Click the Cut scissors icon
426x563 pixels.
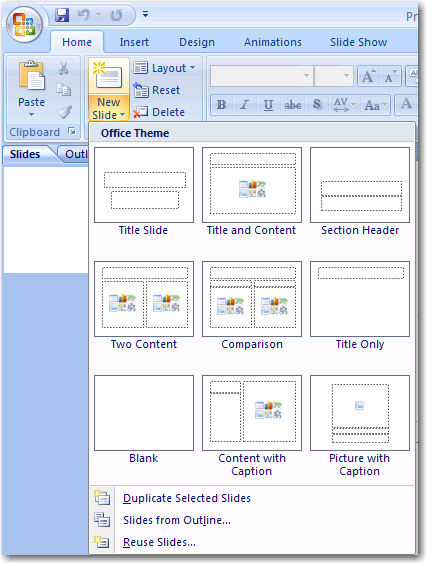(x=64, y=68)
